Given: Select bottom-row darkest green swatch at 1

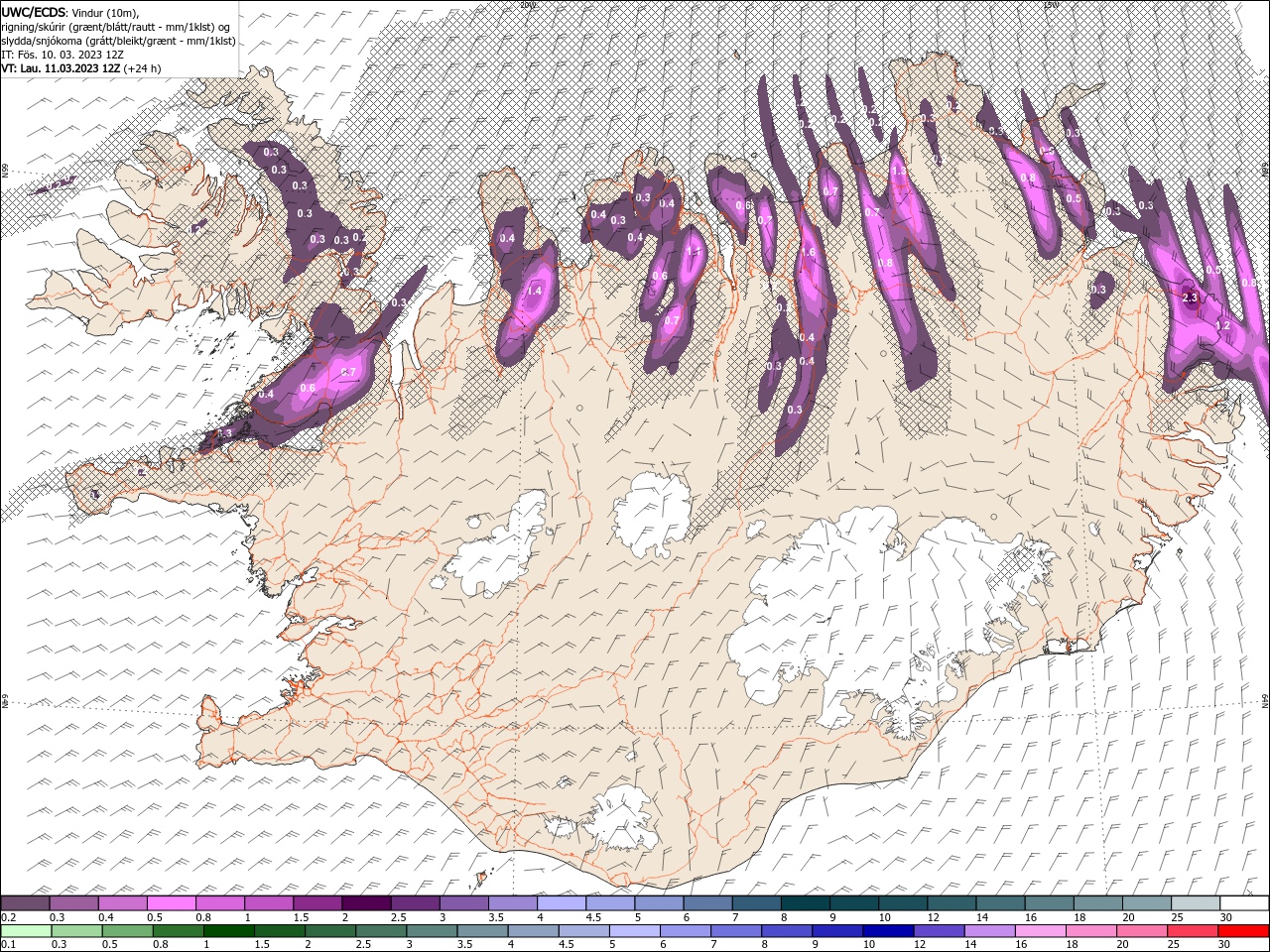Looking at the screenshot, I should (228, 931).
